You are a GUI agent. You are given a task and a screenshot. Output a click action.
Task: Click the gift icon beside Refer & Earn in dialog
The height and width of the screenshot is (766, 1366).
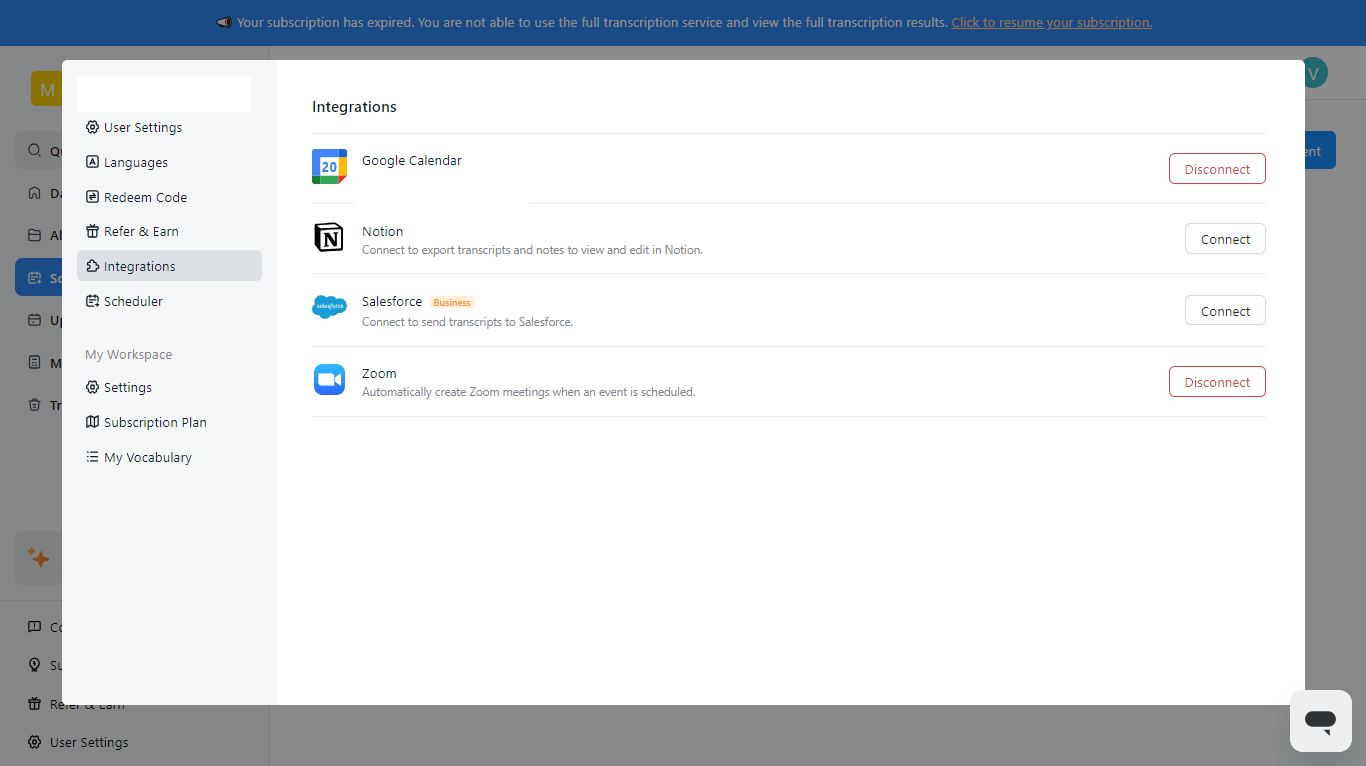click(92, 231)
